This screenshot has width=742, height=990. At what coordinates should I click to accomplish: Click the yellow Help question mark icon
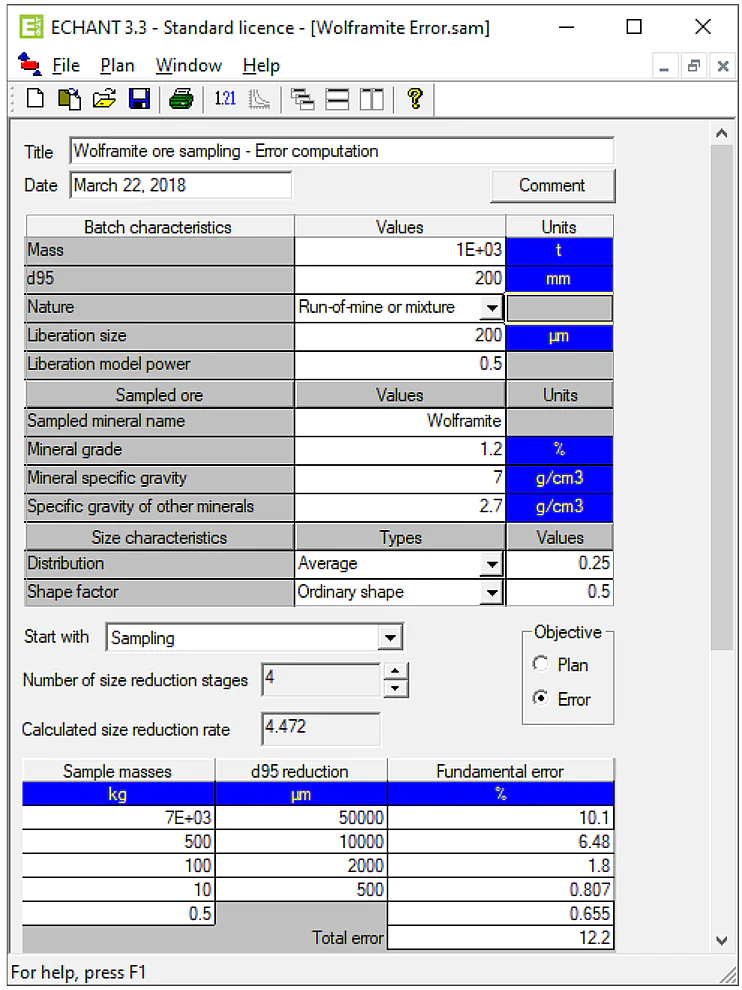[x=415, y=98]
